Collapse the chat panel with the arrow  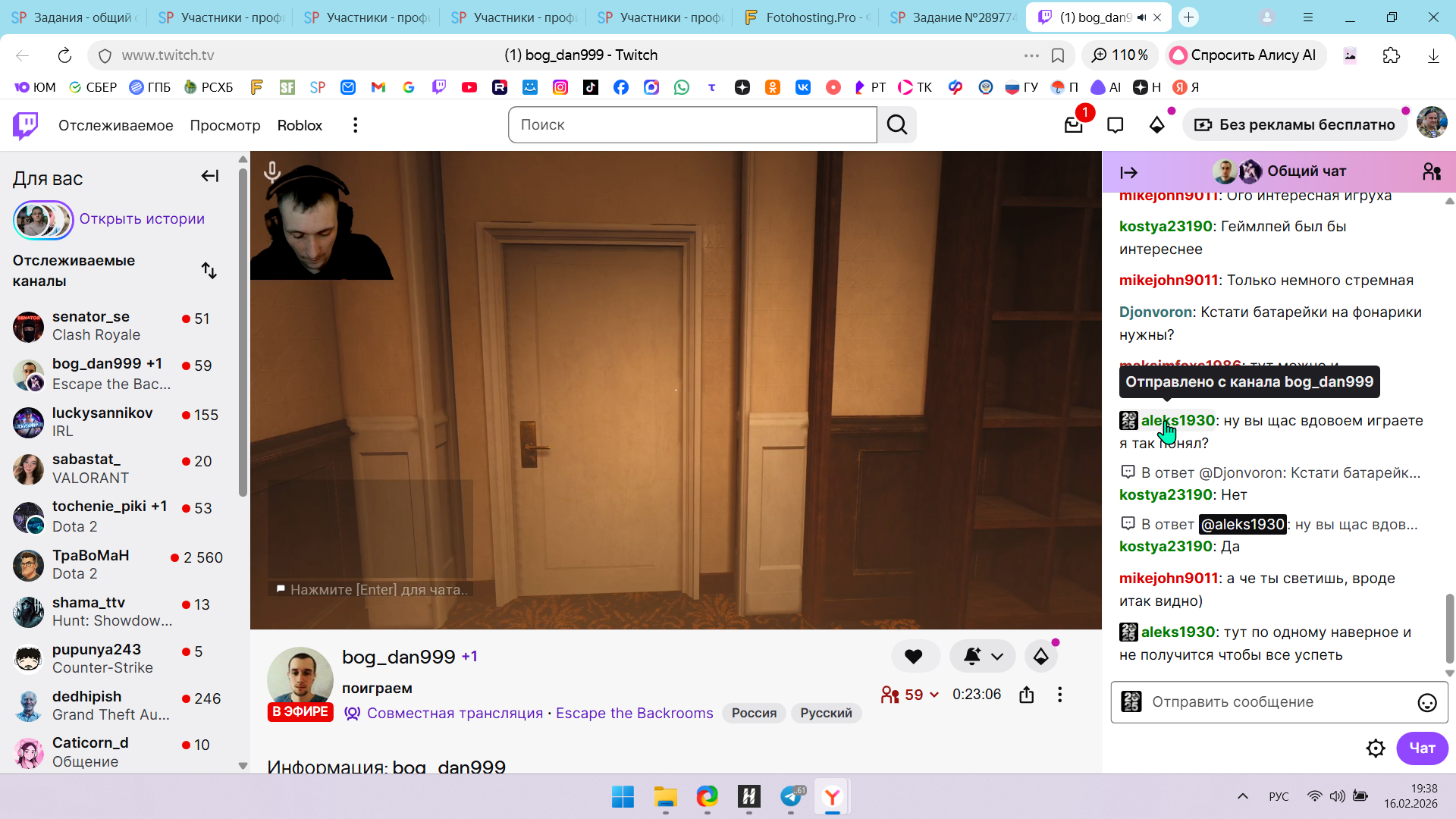[x=1128, y=173]
